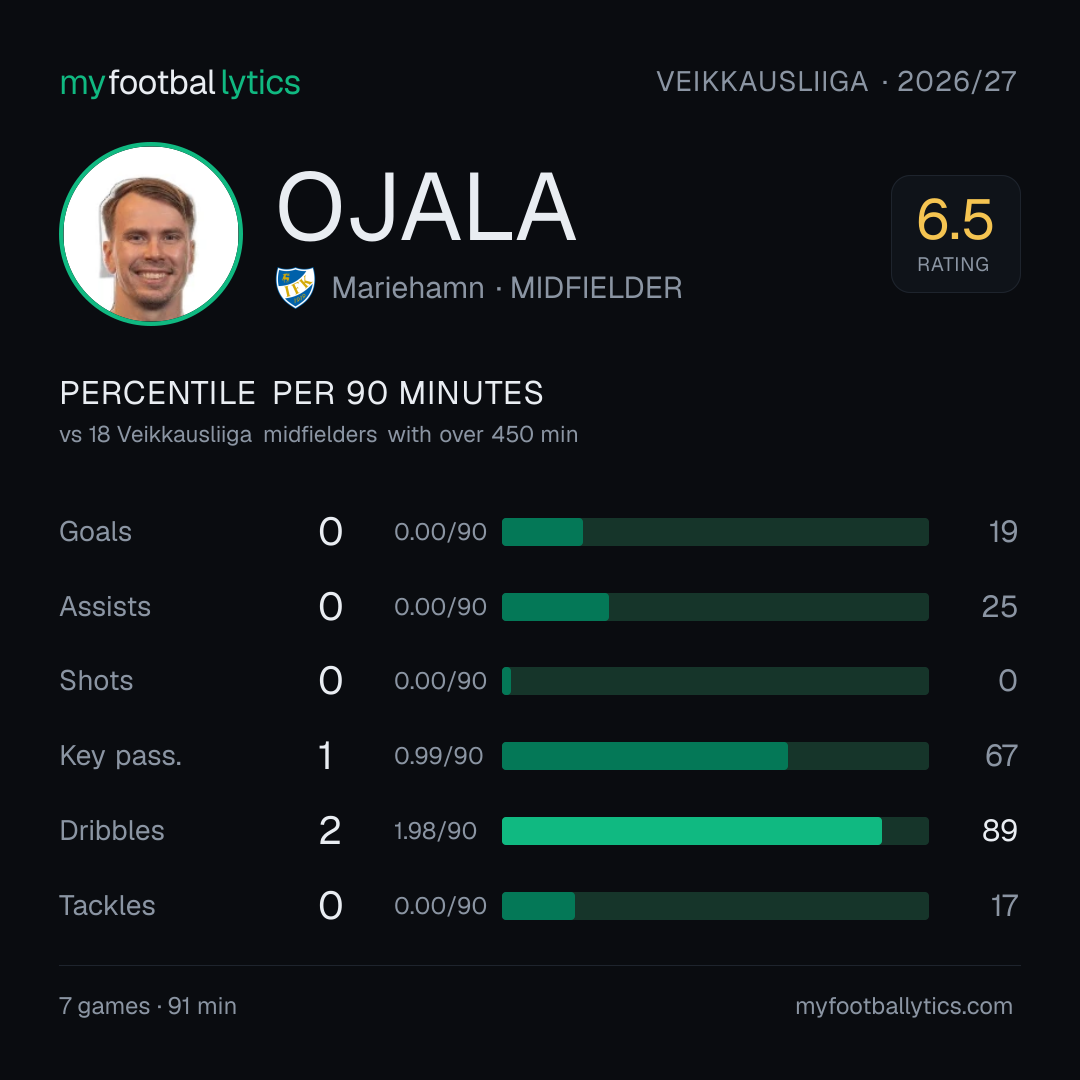Click the Dribbles percentile bar
The height and width of the screenshot is (1080, 1080).
715,831
